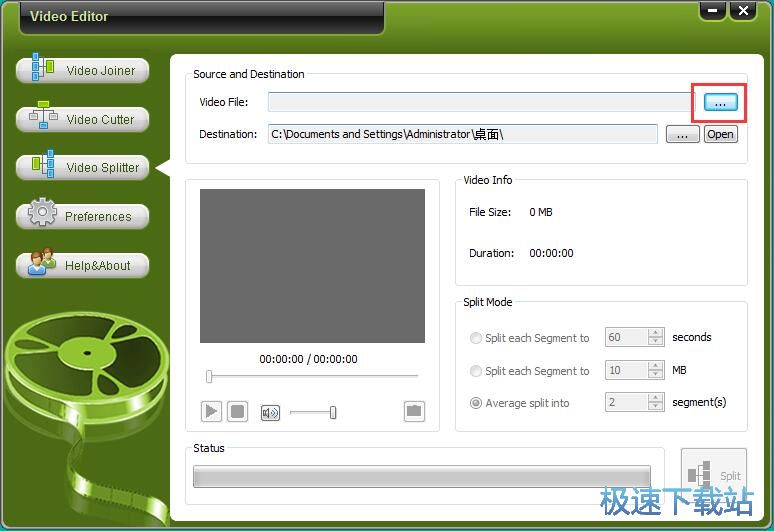Click the File Size value 0 MB
This screenshot has height=531, width=774.
click(x=541, y=212)
